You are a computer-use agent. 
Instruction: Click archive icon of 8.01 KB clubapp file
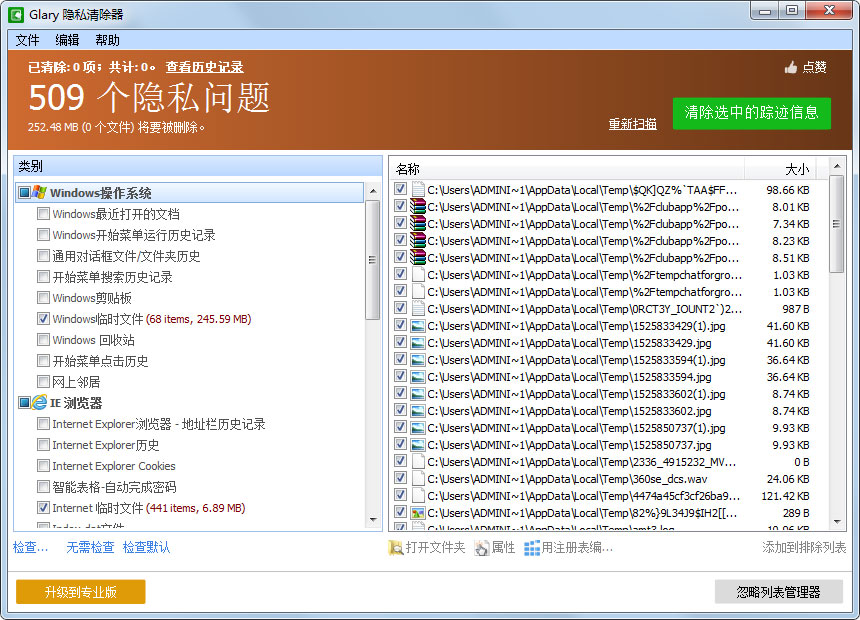click(x=418, y=207)
